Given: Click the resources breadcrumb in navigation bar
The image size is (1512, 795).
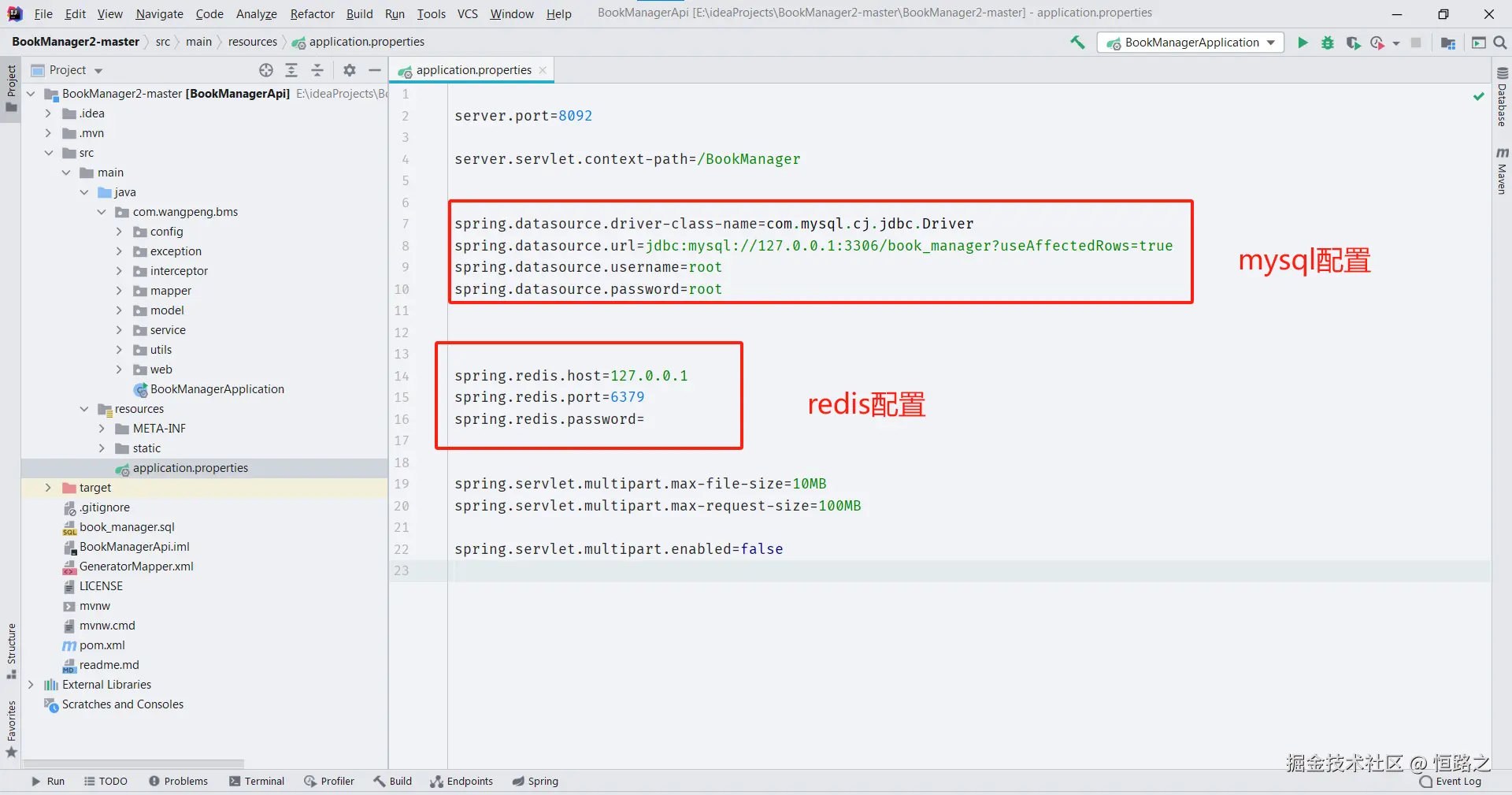Looking at the screenshot, I should (253, 42).
